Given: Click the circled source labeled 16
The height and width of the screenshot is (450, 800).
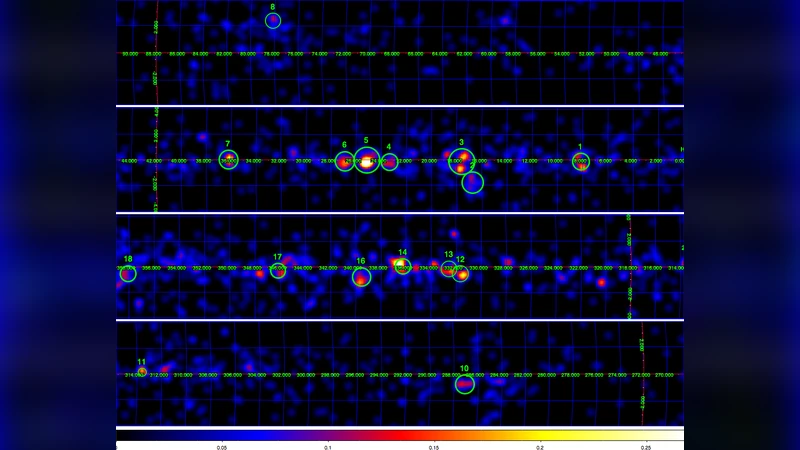Looking at the screenshot, I should (x=361, y=277).
